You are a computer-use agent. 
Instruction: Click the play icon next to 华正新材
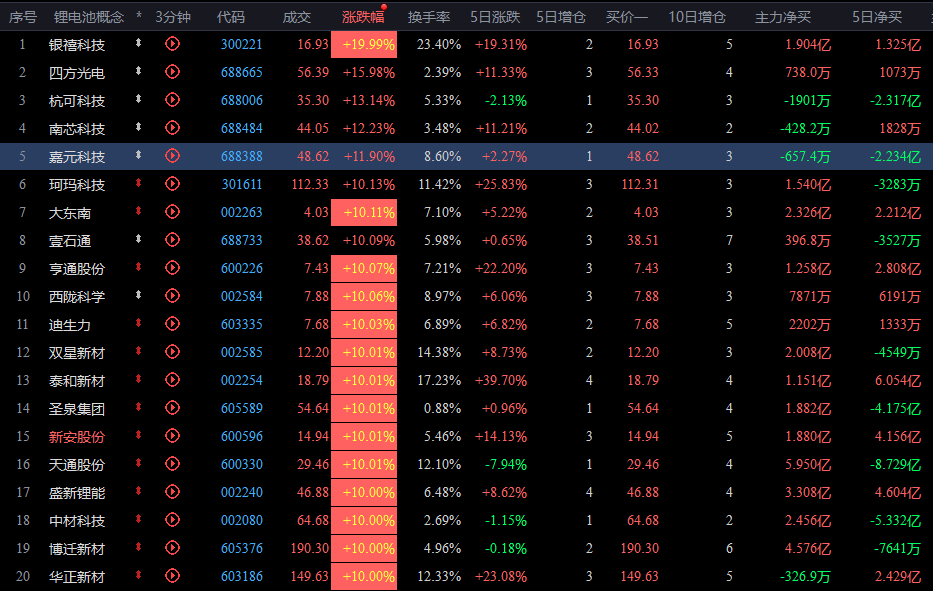pyautogui.click(x=172, y=575)
